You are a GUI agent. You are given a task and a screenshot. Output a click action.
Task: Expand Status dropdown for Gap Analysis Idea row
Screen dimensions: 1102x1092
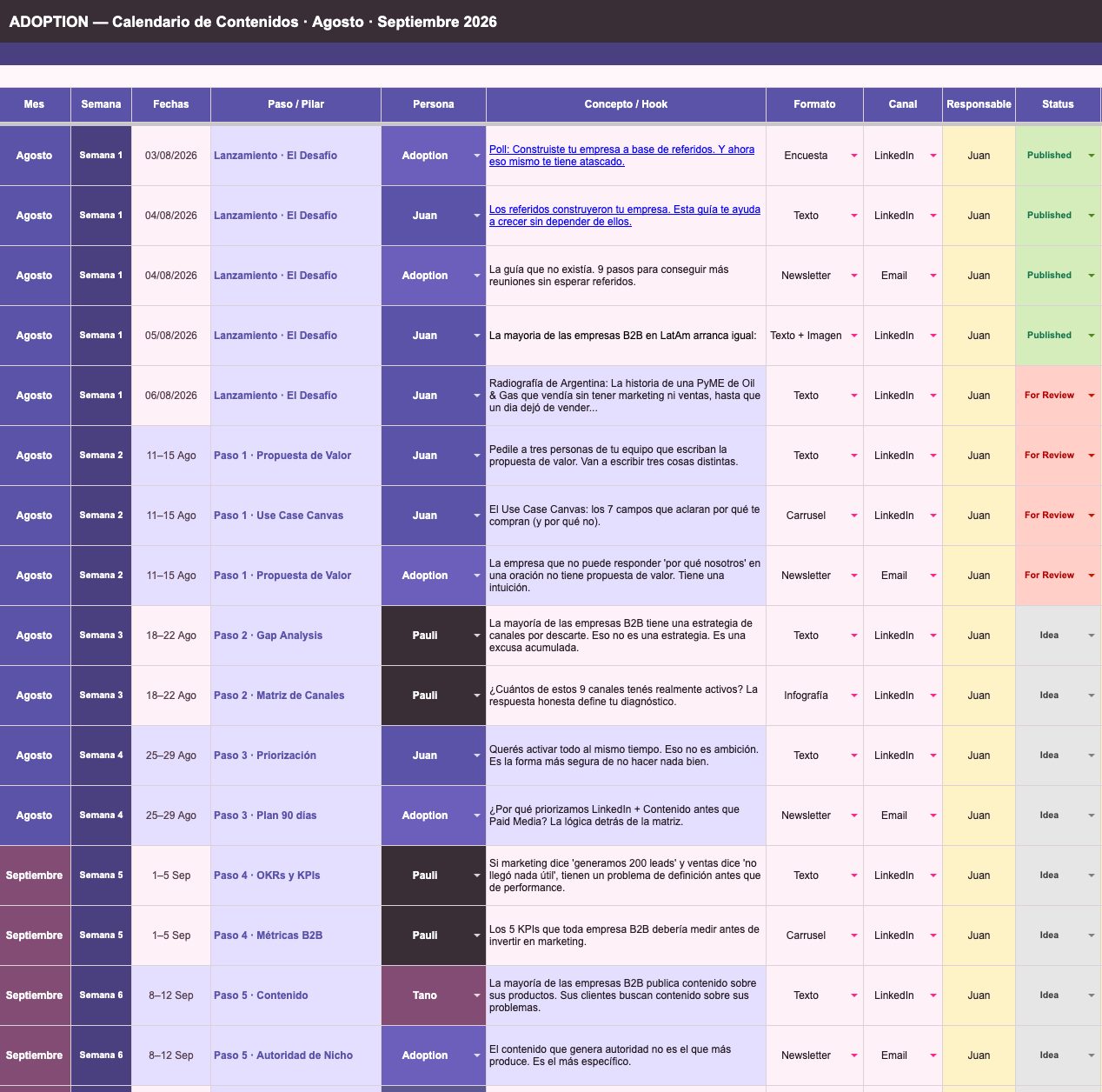pos(1091,636)
